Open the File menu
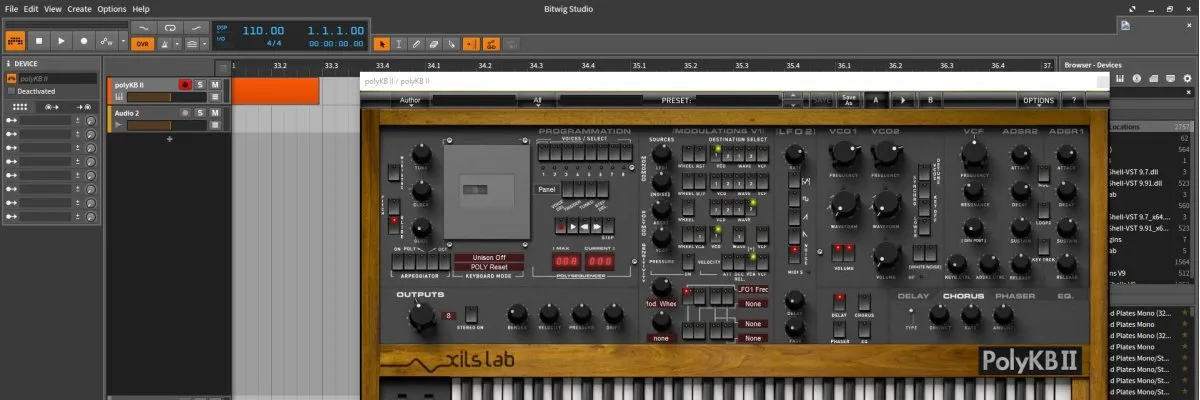The width and height of the screenshot is (1200, 400). tap(11, 8)
